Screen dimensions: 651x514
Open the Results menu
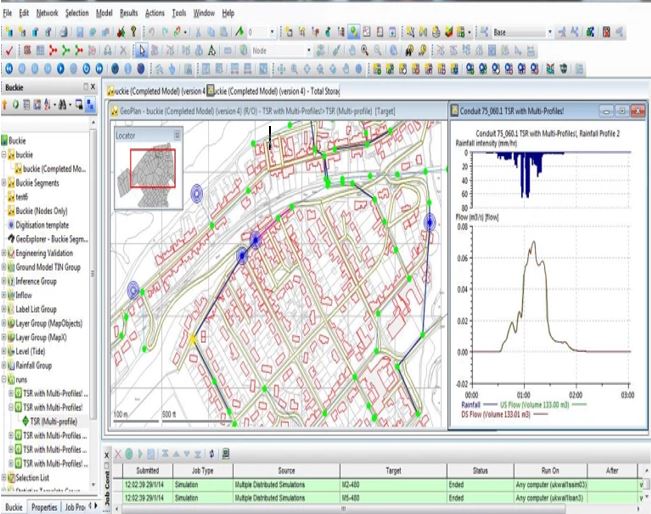tap(129, 13)
